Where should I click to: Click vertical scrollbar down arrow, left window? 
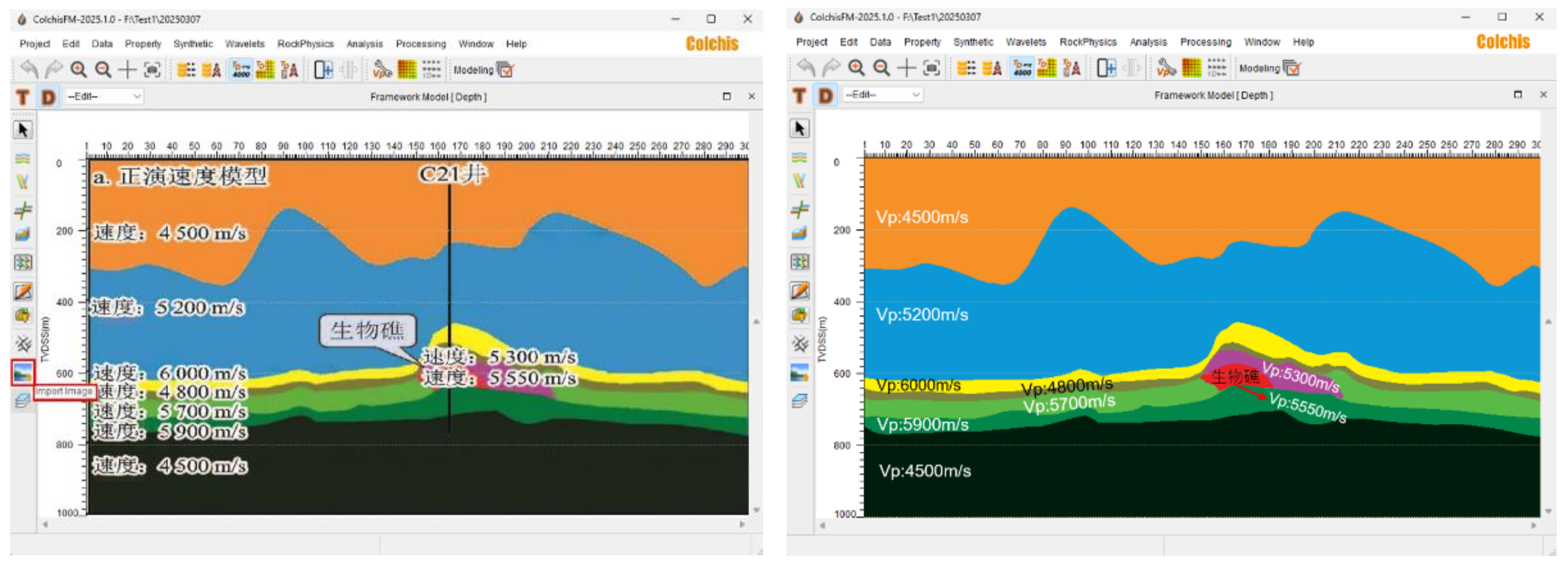(x=756, y=510)
